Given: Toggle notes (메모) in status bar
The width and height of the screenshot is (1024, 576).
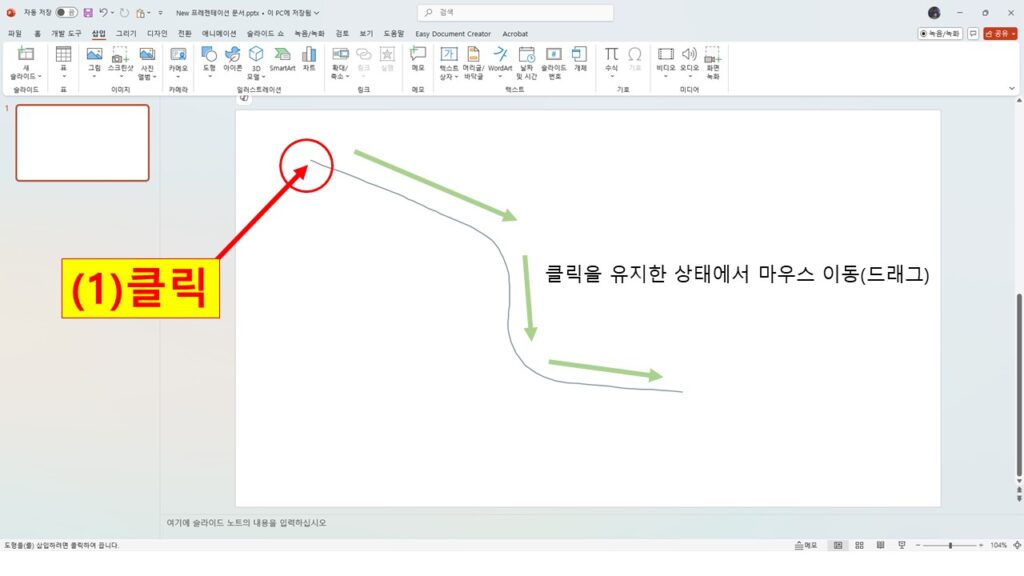Looking at the screenshot, I should click(x=806, y=545).
